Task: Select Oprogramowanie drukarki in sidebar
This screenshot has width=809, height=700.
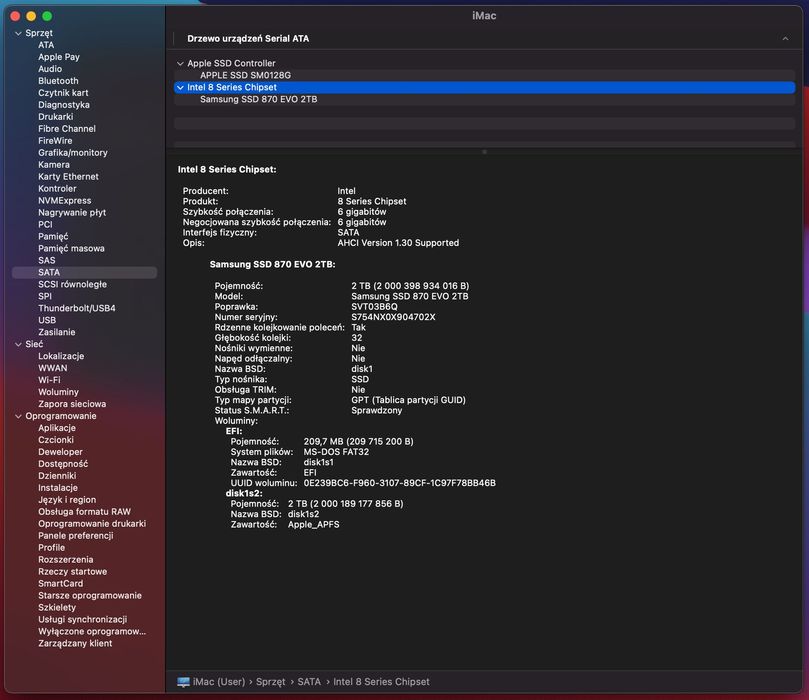Action: 92,524
